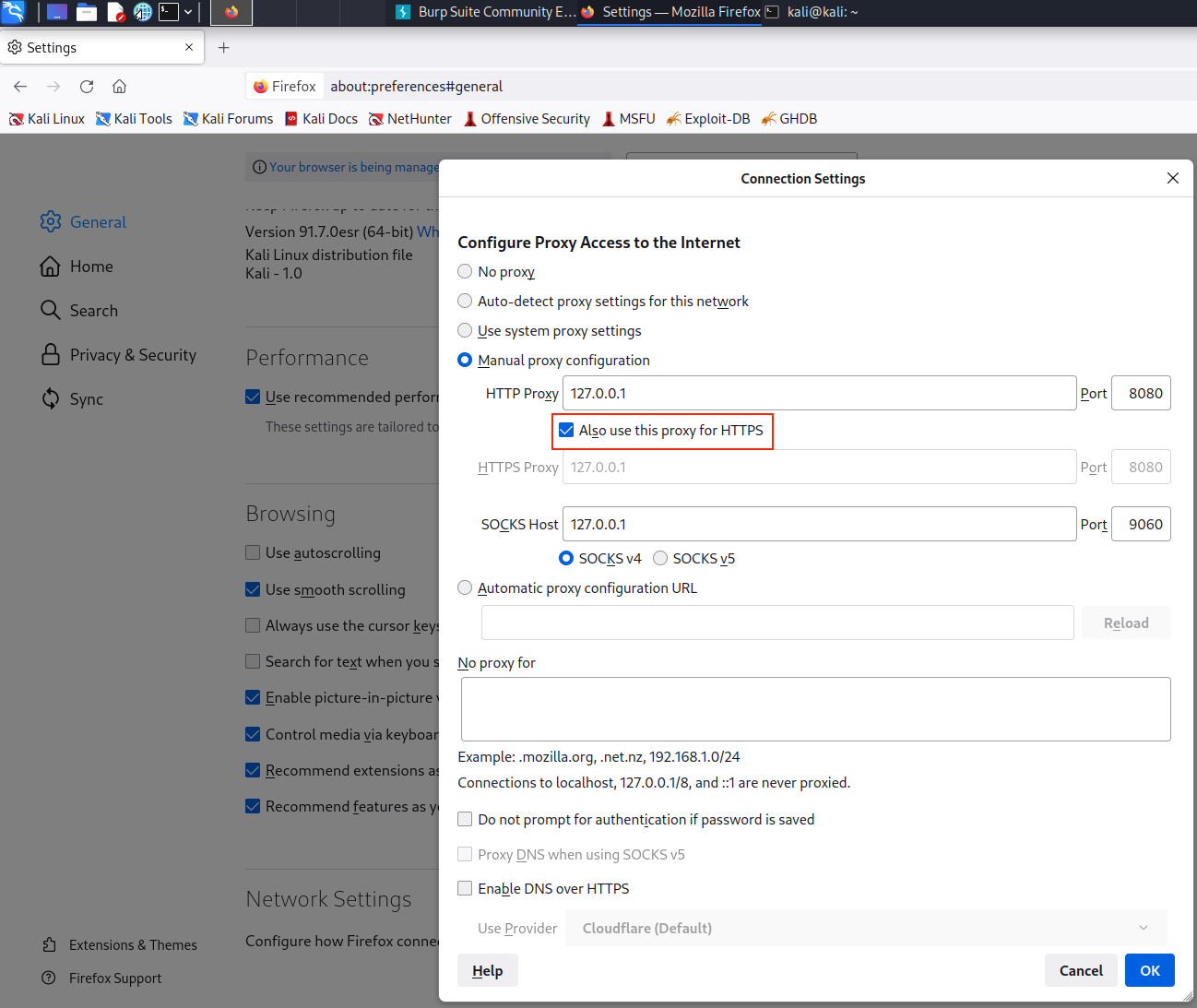Image resolution: width=1197 pixels, height=1008 pixels.
Task: Click the back arrow navigation icon
Action: click(20, 87)
